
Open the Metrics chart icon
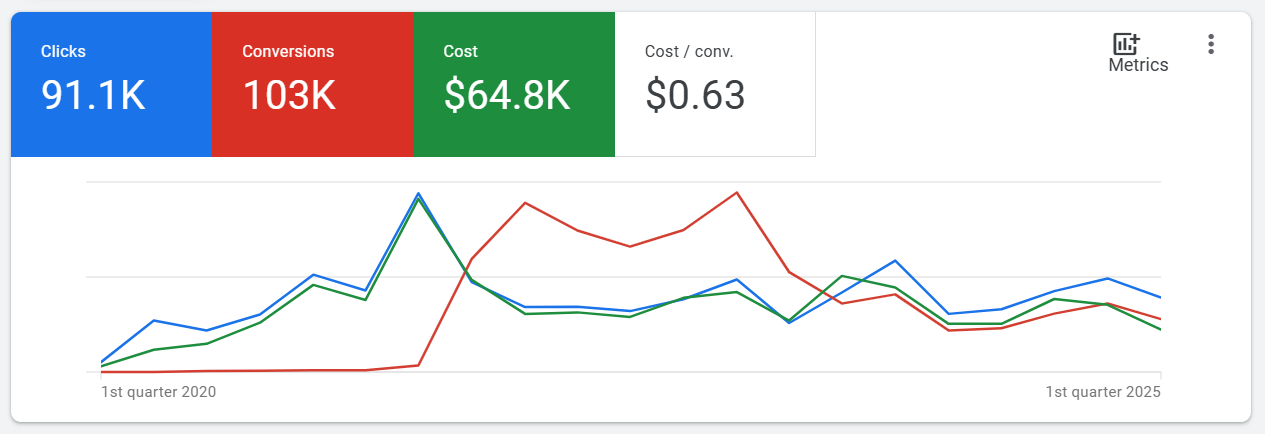[1127, 44]
